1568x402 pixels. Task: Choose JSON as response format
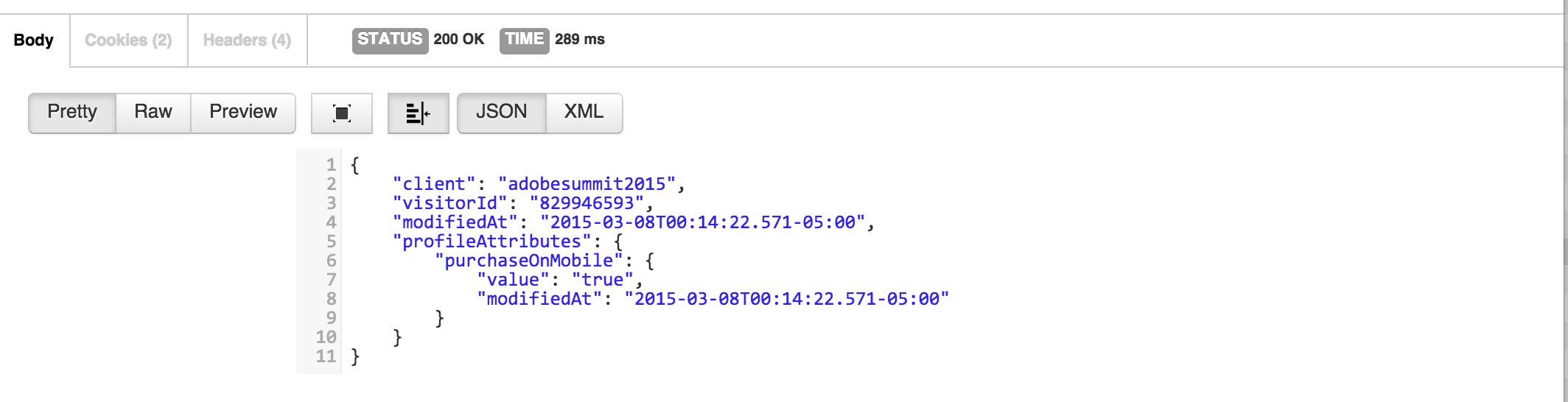point(502,112)
